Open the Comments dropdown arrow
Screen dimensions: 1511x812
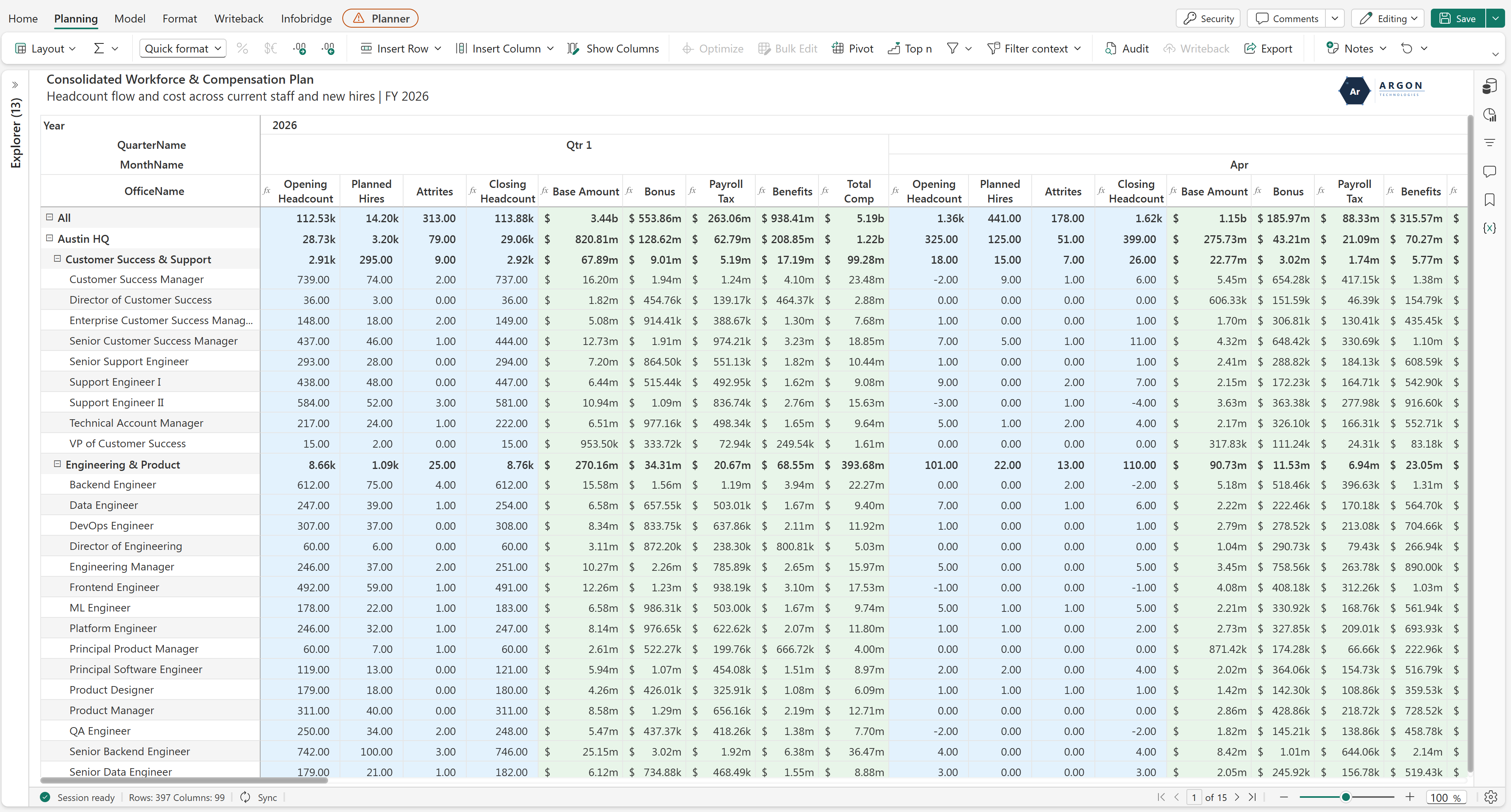1335,18
